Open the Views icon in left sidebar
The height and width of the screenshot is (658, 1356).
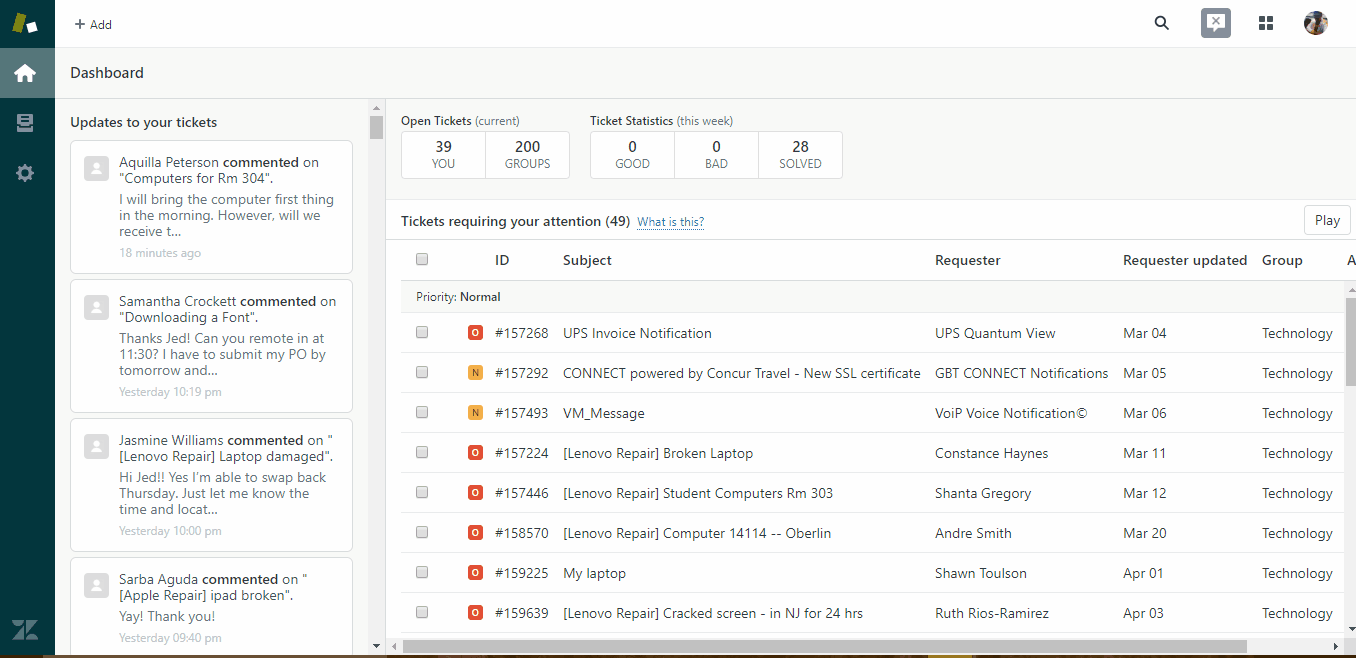25,123
